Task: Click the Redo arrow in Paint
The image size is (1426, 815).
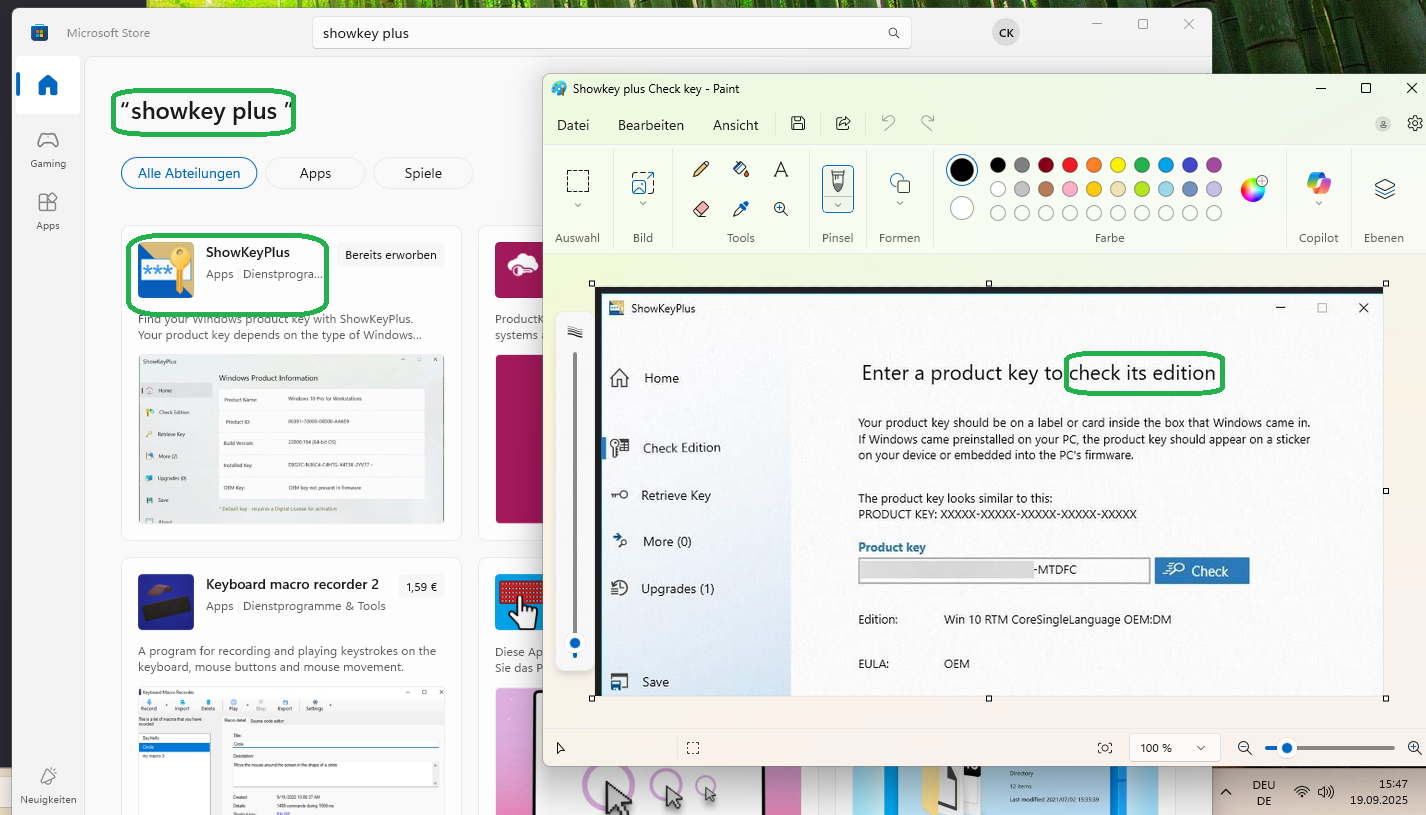Action: click(x=927, y=124)
